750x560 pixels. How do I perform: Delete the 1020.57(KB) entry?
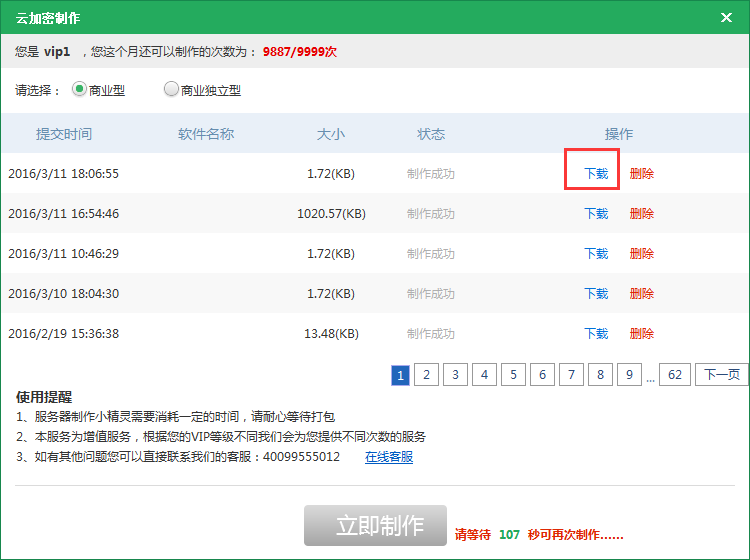click(x=641, y=214)
